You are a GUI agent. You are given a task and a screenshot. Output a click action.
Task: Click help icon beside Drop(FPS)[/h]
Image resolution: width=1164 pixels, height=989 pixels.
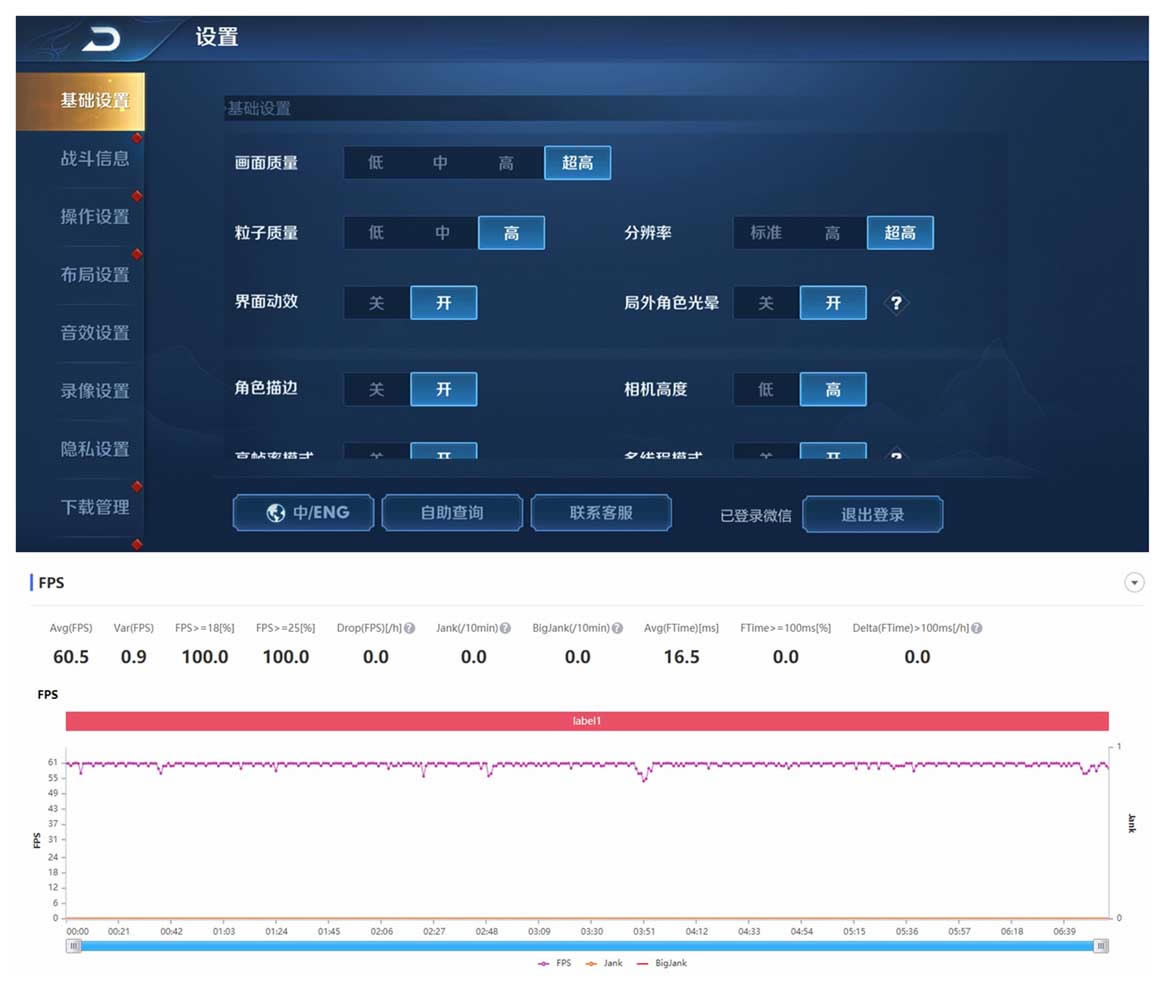(x=409, y=628)
